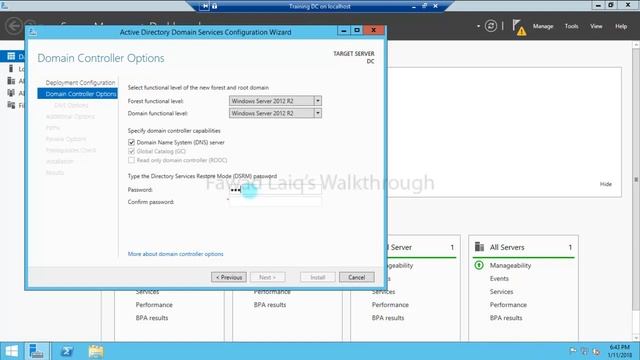Viewport: 640px width, 360px height.
Task: Click the Cancel button in the wizard
Action: (356, 277)
